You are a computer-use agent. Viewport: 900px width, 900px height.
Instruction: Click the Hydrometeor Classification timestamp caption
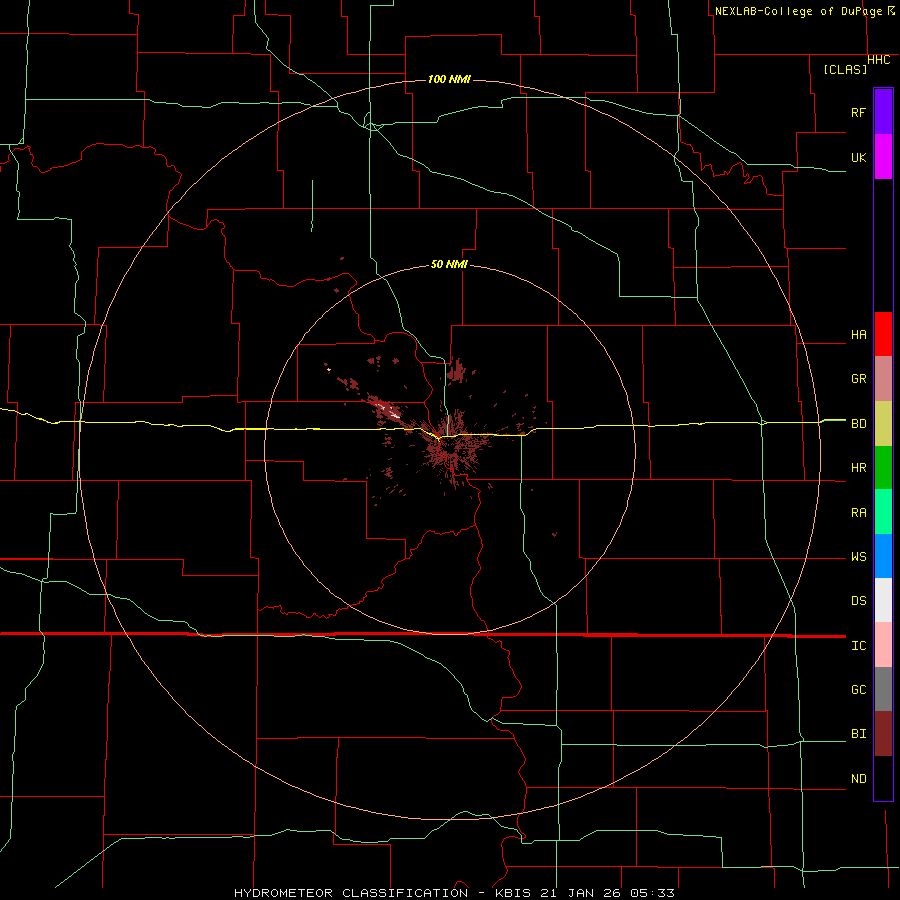pyautogui.click(x=454, y=893)
